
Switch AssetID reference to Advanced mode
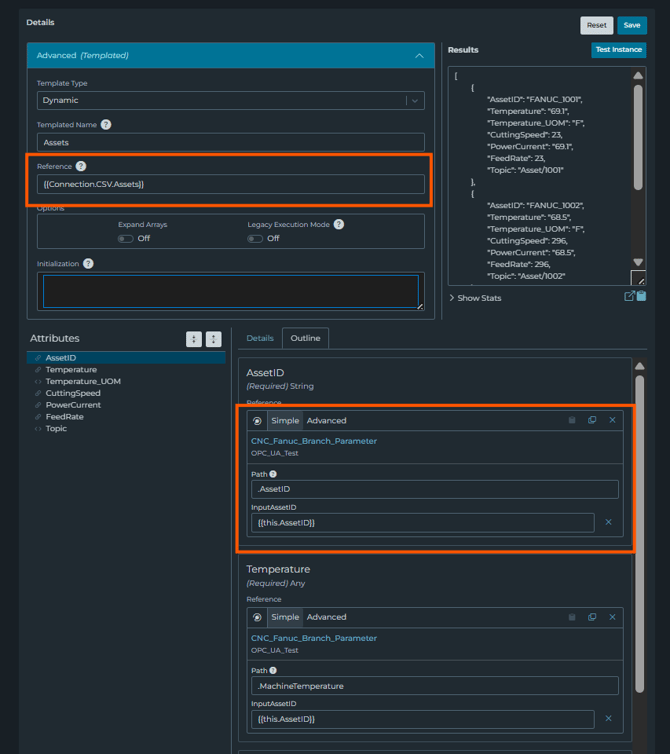[326, 421]
